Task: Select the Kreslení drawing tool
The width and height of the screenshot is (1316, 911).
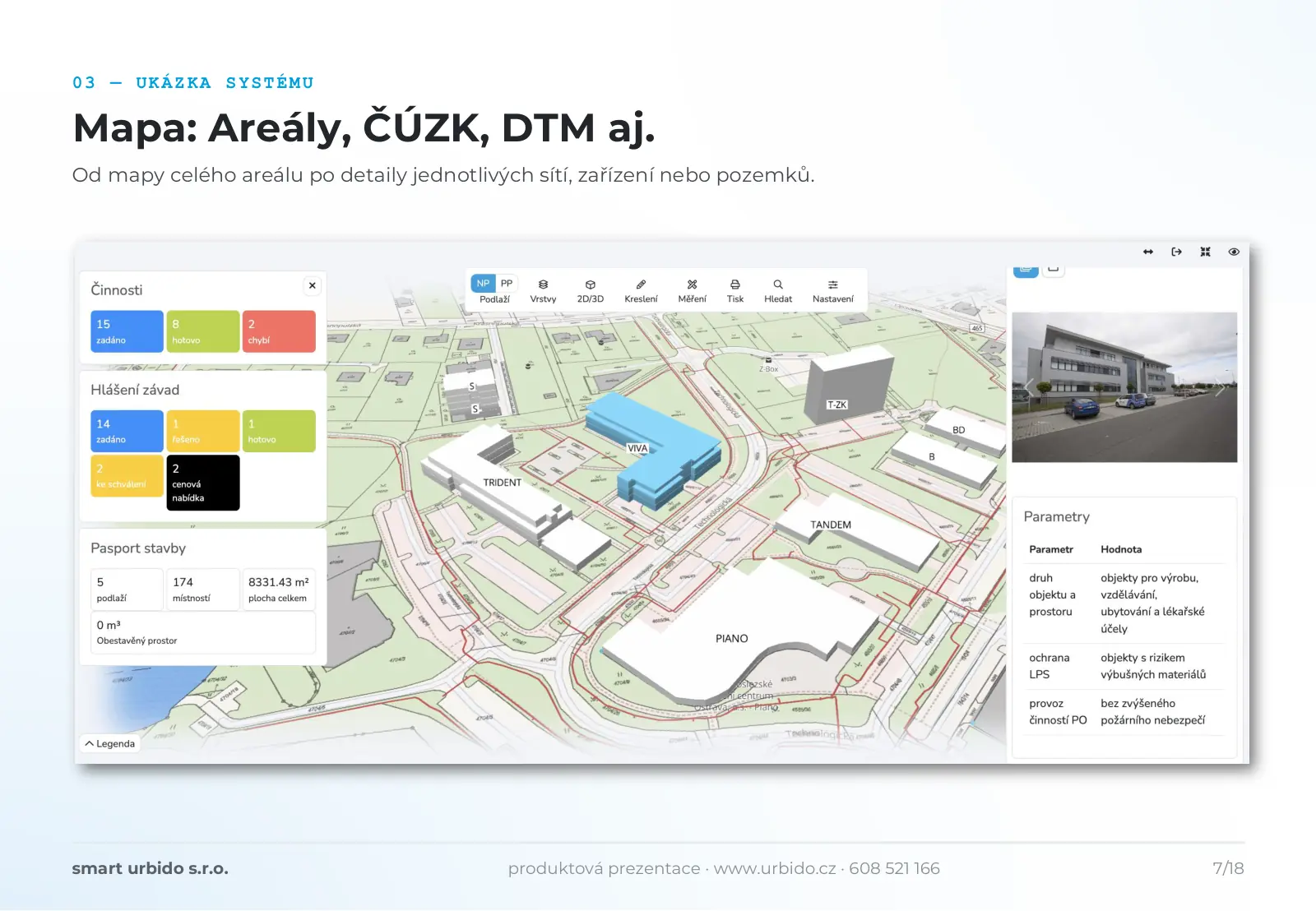Action: [641, 291]
